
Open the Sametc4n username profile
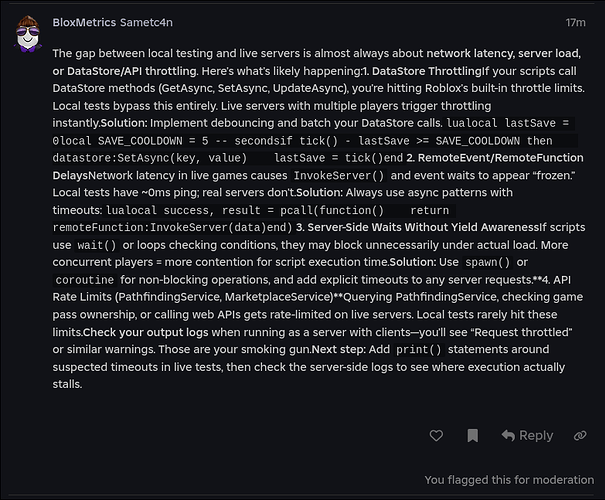[146, 22]
